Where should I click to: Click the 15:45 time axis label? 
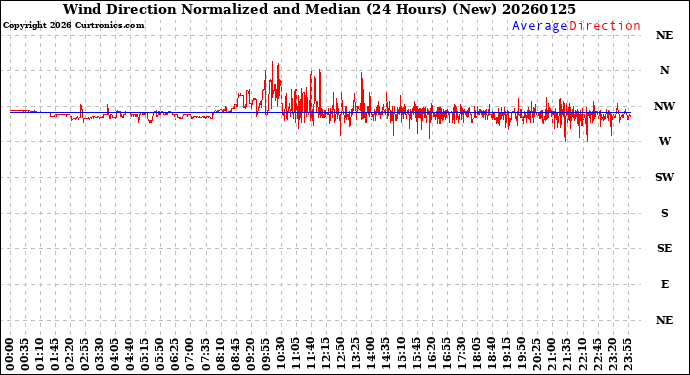(x=416, y=355)
